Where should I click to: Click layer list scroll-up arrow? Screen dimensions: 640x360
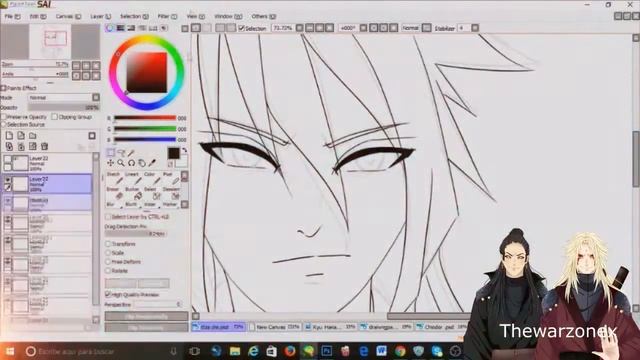[96, 156]
